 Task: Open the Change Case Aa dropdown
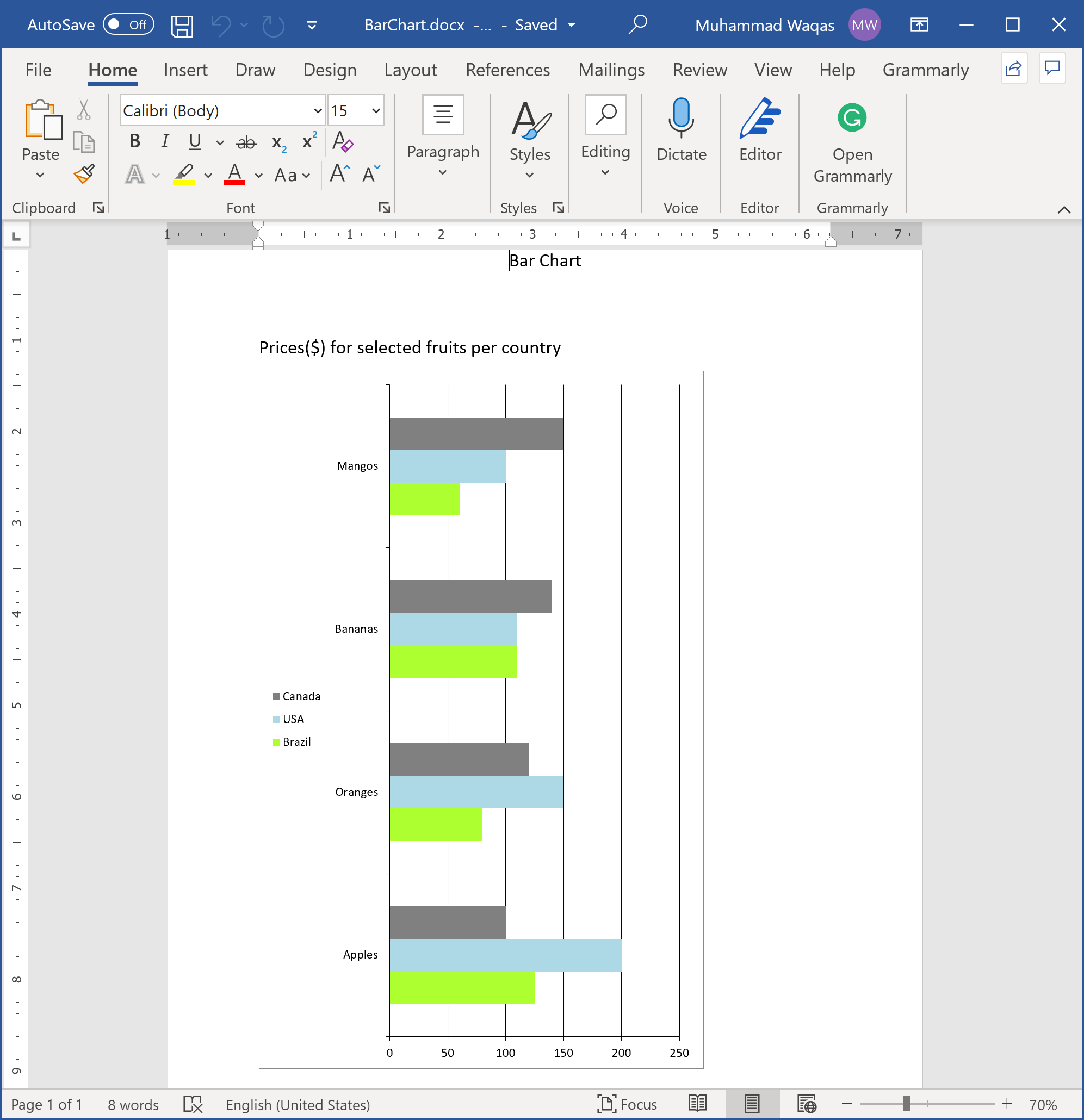pos(292,175)
